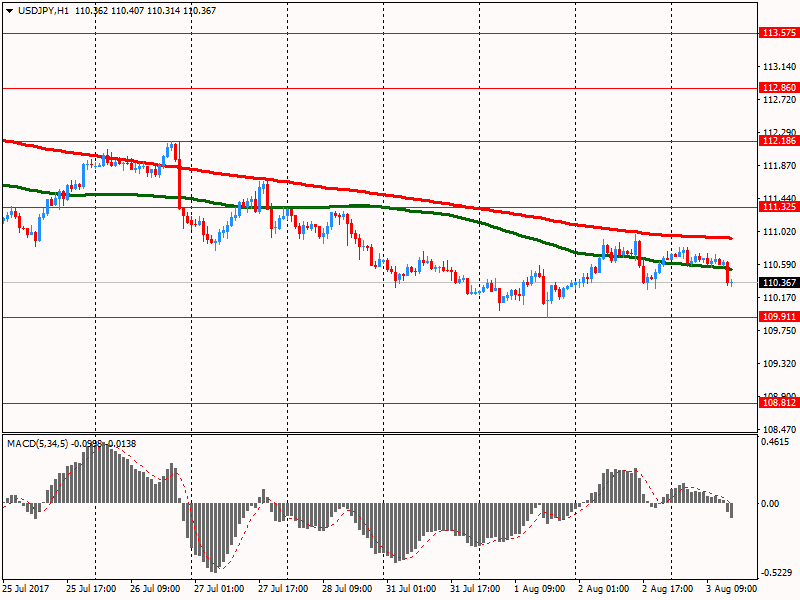The height and width of the screenshot is (600, 800).
Task: Click the 31 Jul 01:00 time label
Action: [411, 589]
